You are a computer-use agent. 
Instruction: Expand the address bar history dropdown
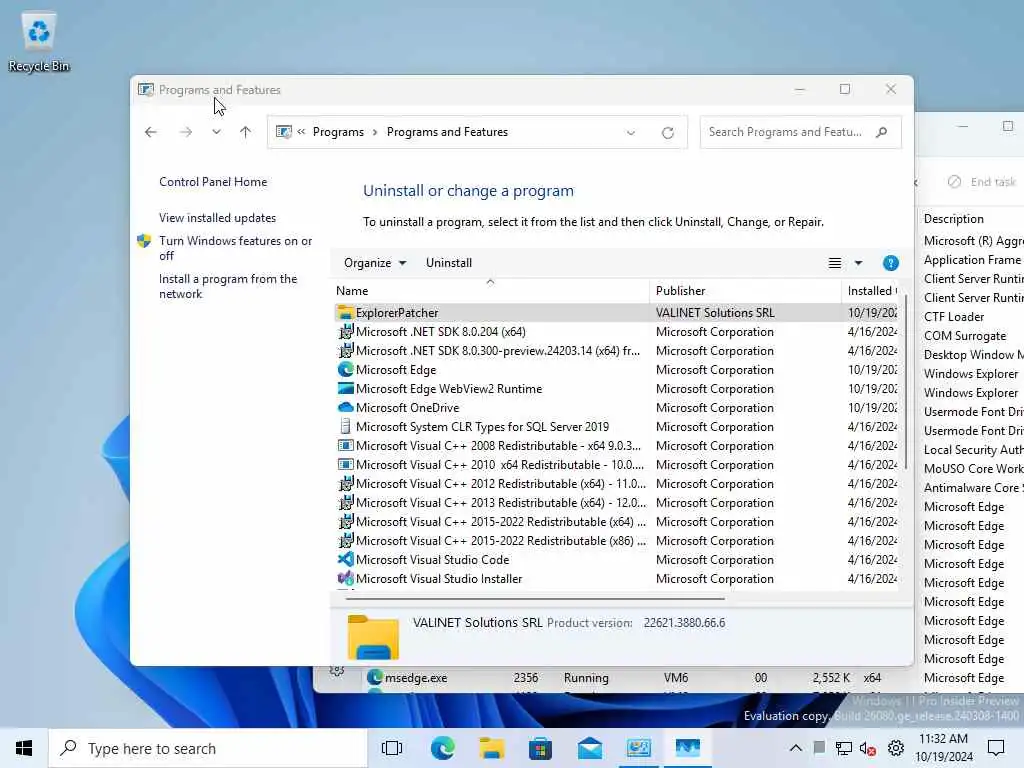tap(631, 133)
